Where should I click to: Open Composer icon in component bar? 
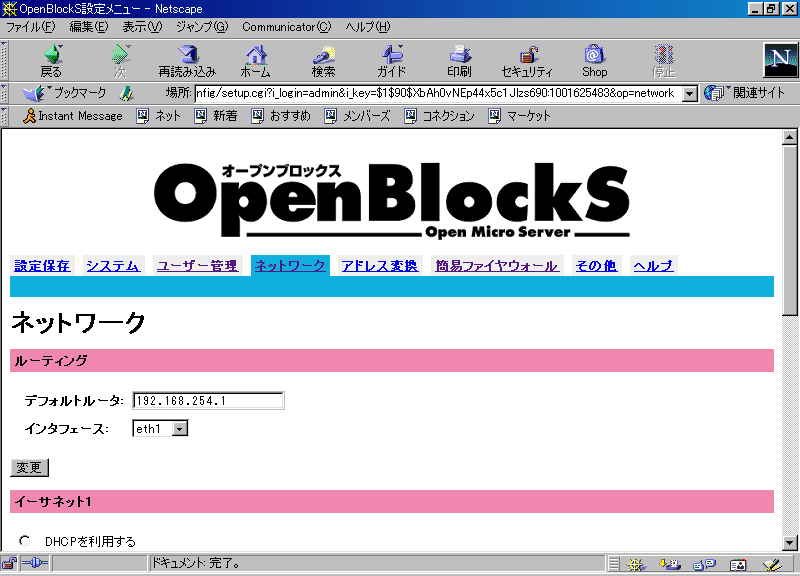pos(772,564)
